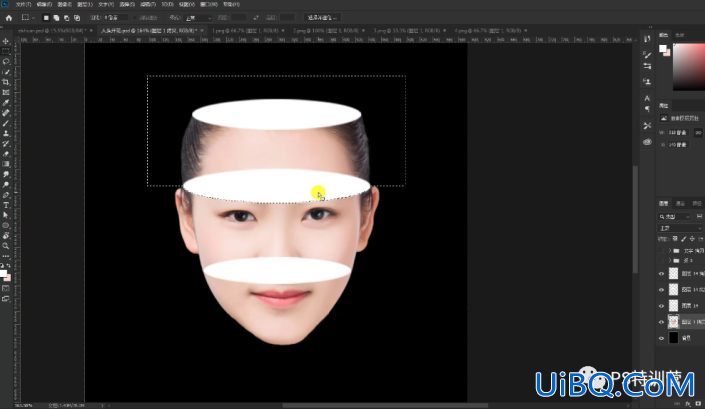Select the Gradient tool
Viewport: 705px width, 409px height.
6,164
